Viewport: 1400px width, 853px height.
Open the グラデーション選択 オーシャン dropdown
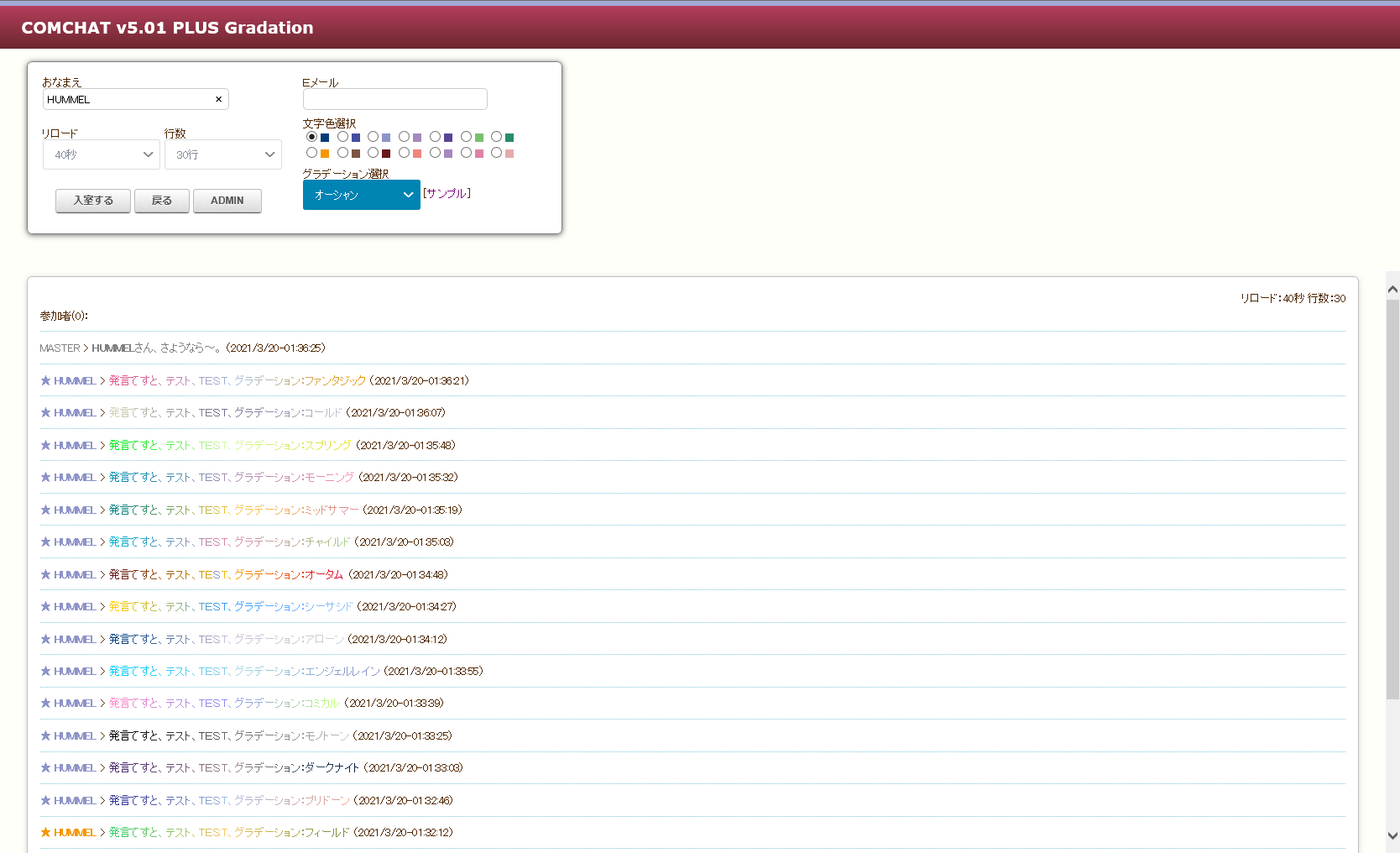(x=361, y=195)
